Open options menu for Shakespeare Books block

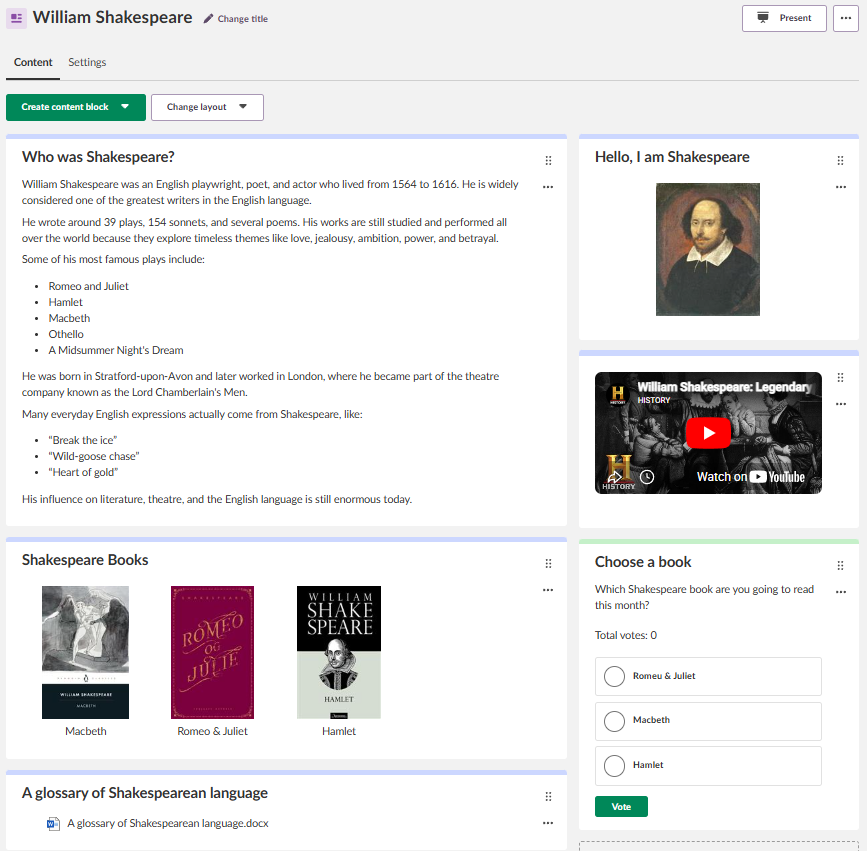pyautogui.click(x=548, y=590)
